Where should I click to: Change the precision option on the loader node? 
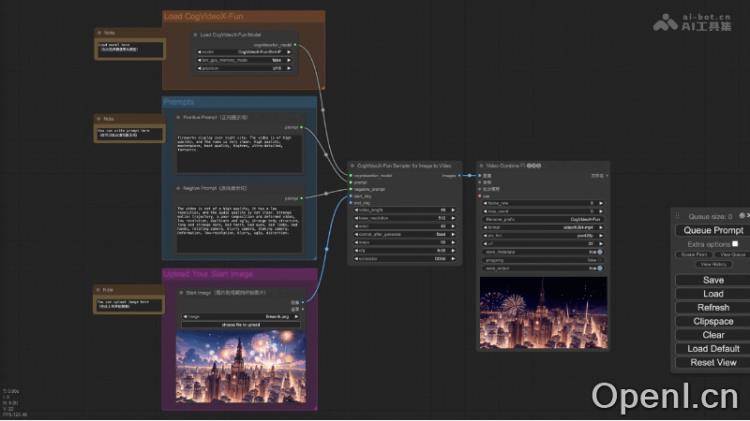pos(245,68)
